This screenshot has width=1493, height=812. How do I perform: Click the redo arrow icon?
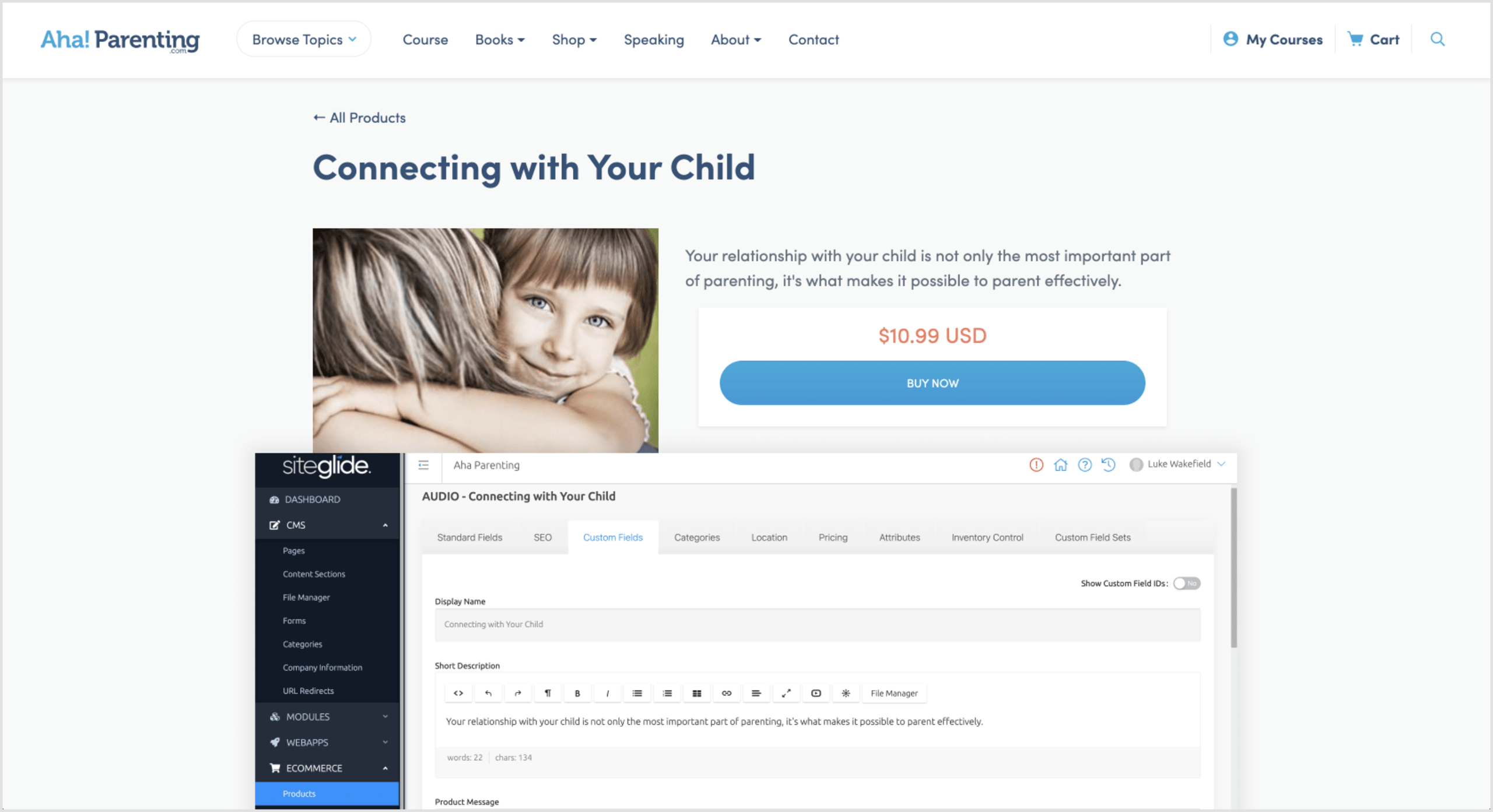click(x=517, y=693)
